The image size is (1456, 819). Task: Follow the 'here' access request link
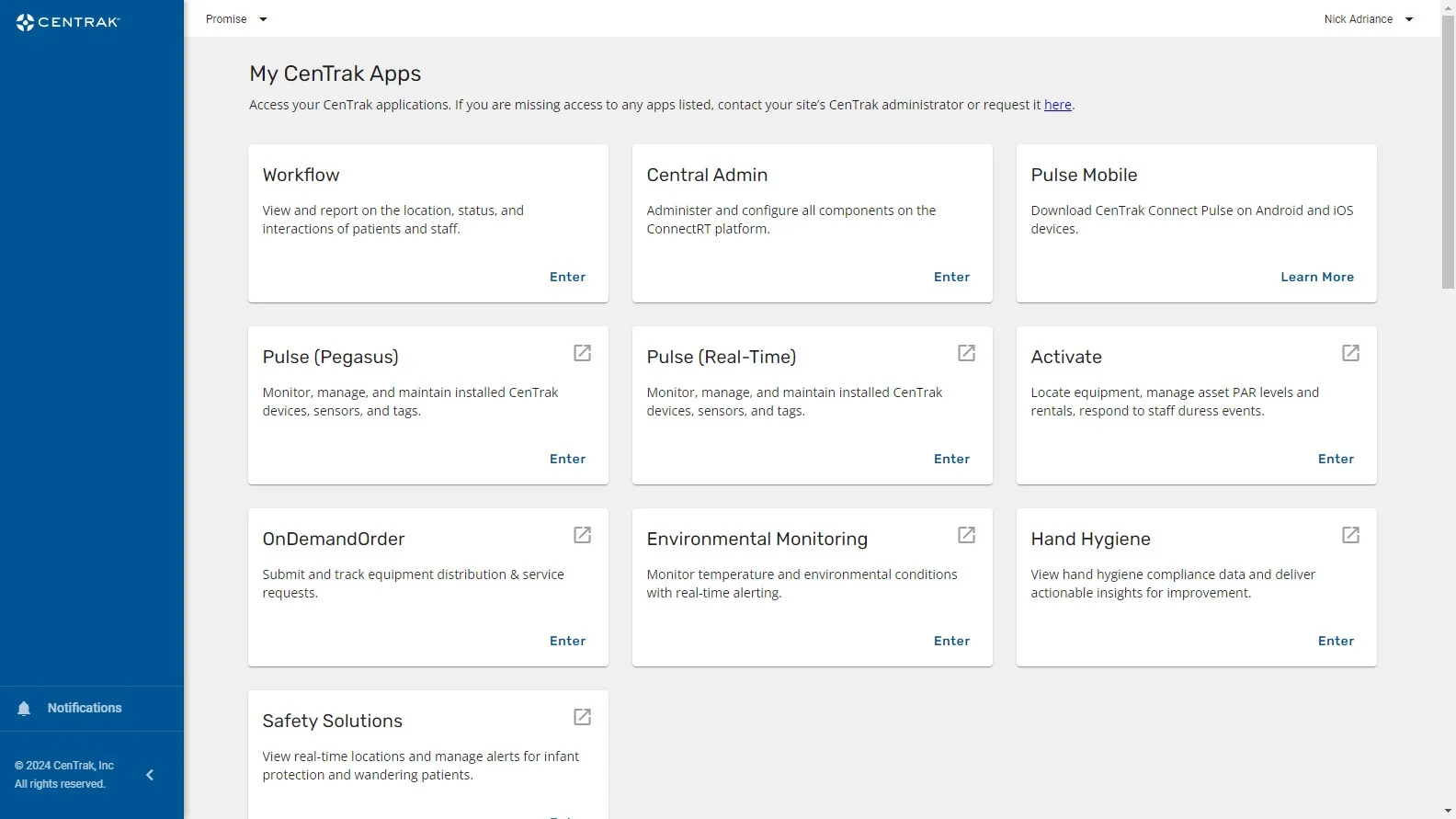(x=1058, y=105)
